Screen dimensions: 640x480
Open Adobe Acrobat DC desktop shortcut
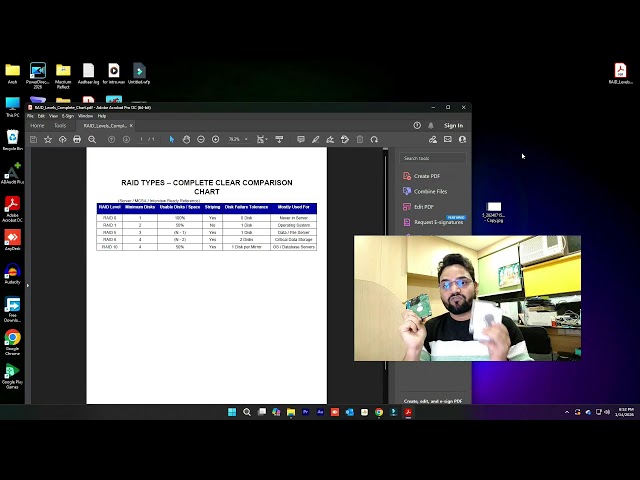13,209
